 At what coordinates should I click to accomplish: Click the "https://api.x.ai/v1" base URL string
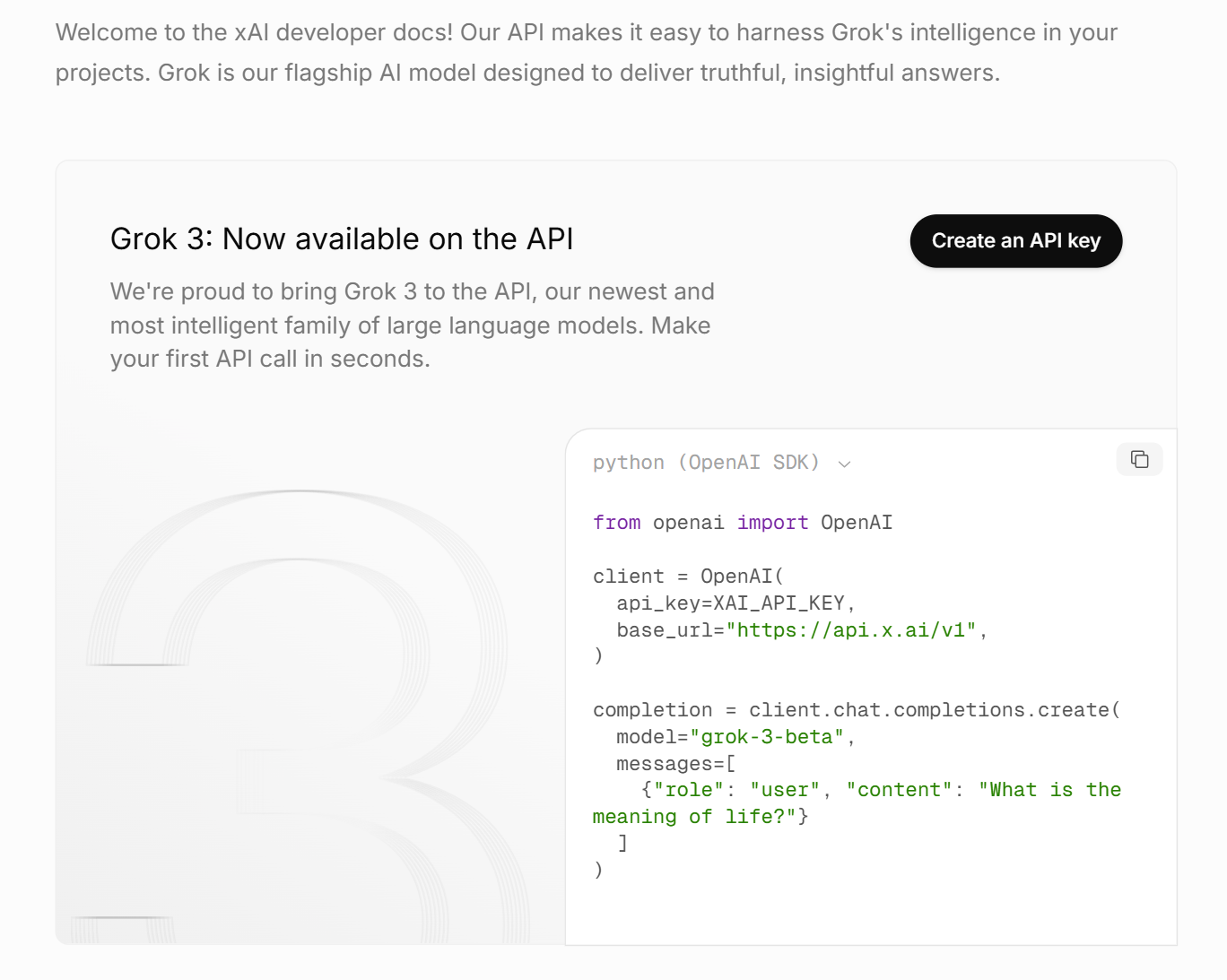851,630
